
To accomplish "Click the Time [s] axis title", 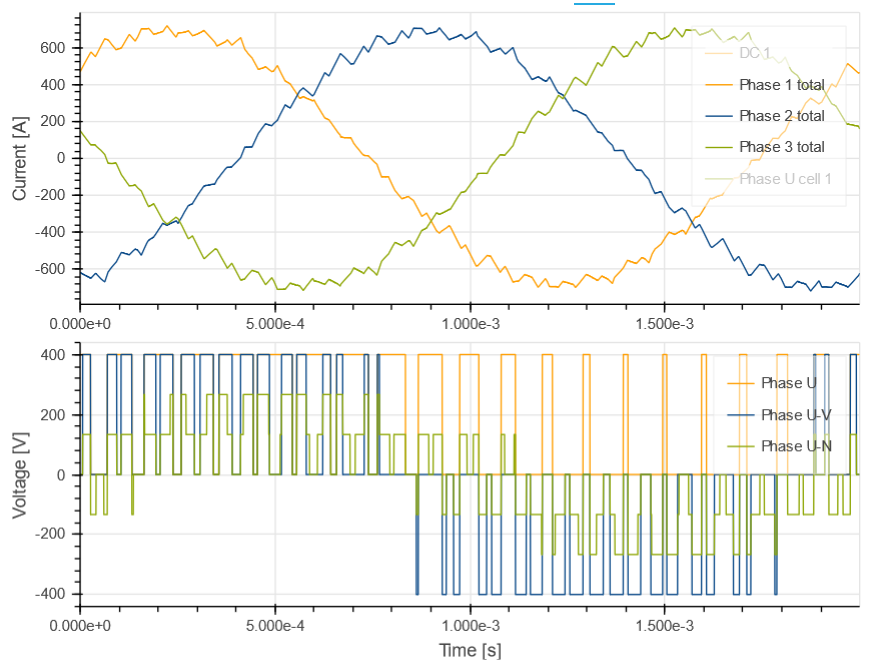I will click(x=470, y=650).
